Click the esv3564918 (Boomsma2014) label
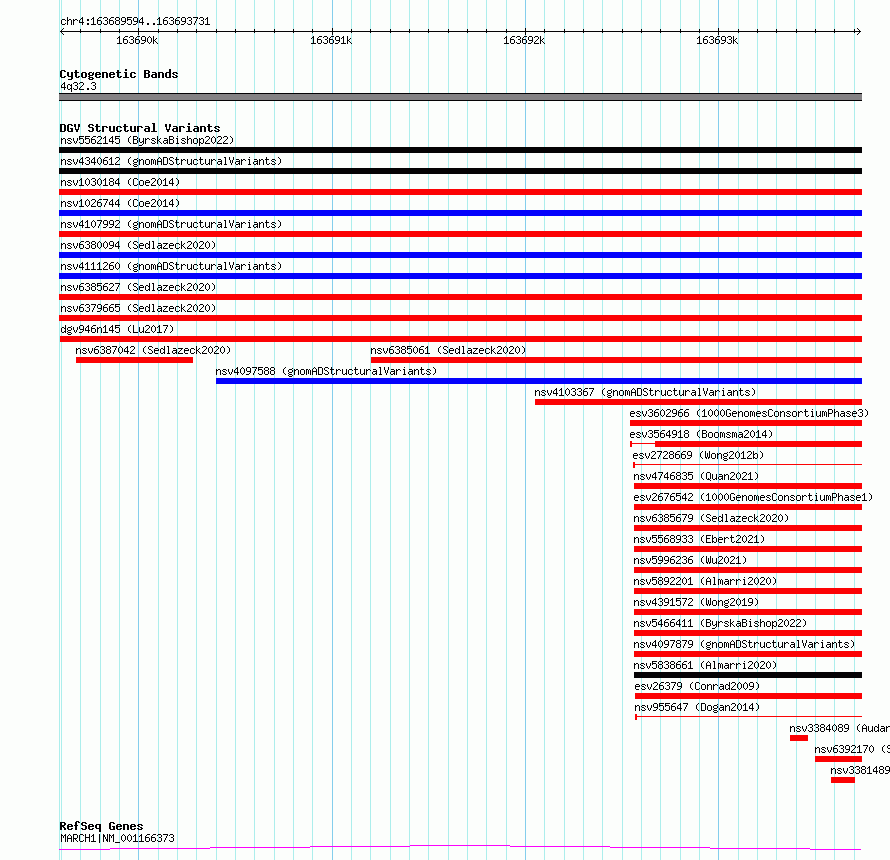 701,434
